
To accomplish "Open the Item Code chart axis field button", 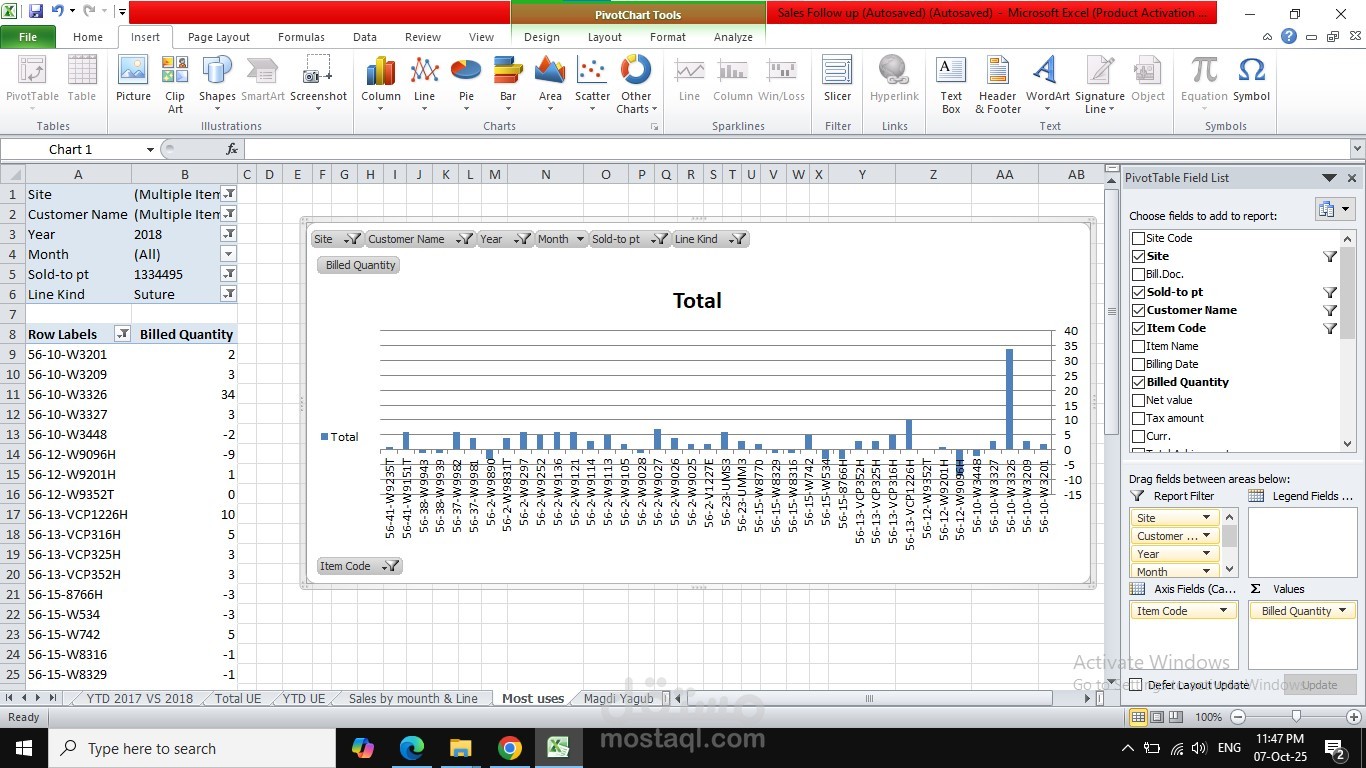I will pyautogui.click(x=359, y=566).
